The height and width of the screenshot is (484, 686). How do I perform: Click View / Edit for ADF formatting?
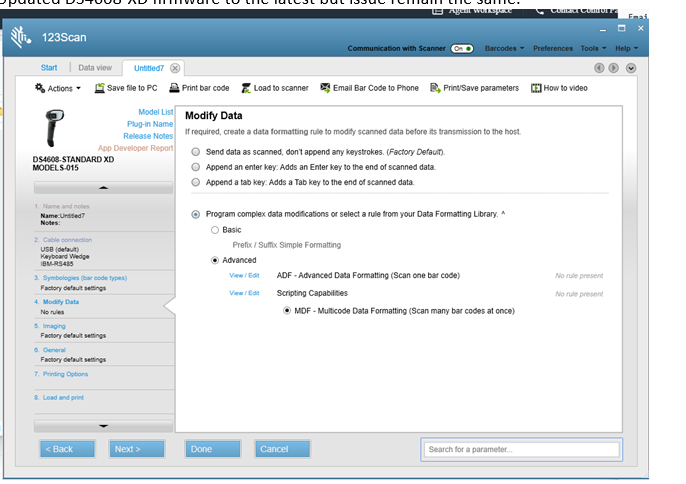pos(244,276)
